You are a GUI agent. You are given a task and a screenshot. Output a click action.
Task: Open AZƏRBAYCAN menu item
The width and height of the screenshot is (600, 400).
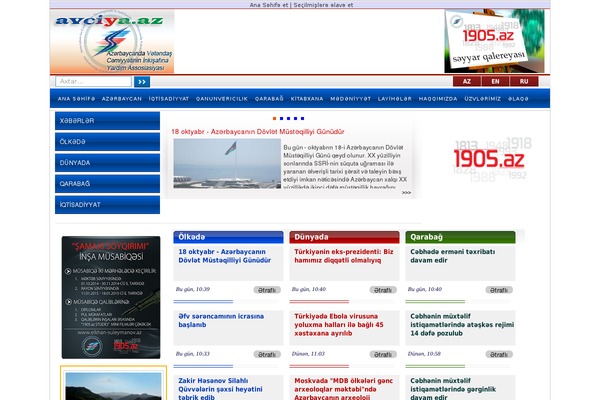tap(122, 99)
